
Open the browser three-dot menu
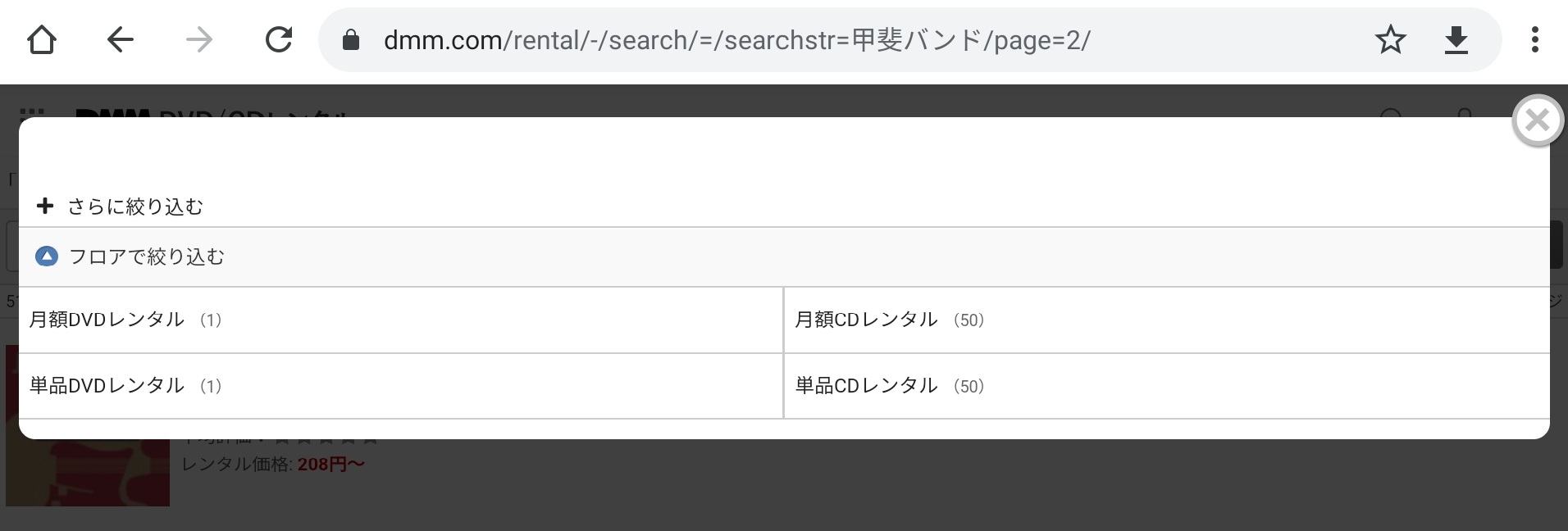pyautogui.click(x=1534, y=39)
